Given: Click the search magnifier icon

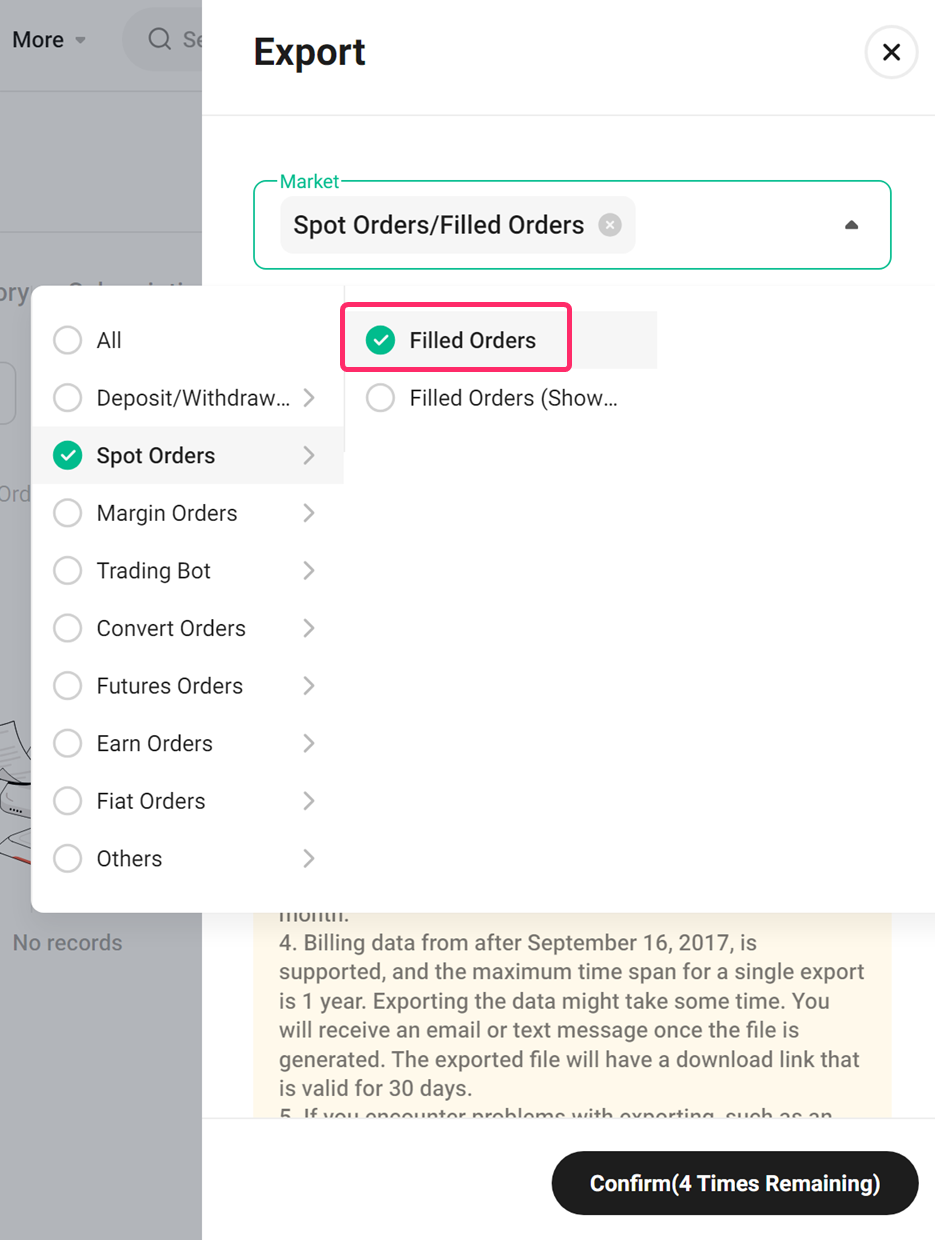Looking at the screenshot, I should coord(159,39).
